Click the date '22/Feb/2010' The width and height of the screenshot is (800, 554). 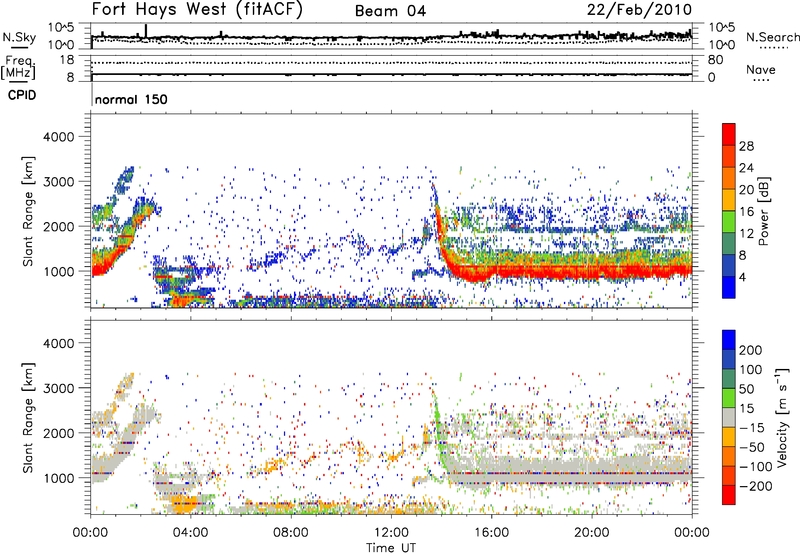point(639,9)
